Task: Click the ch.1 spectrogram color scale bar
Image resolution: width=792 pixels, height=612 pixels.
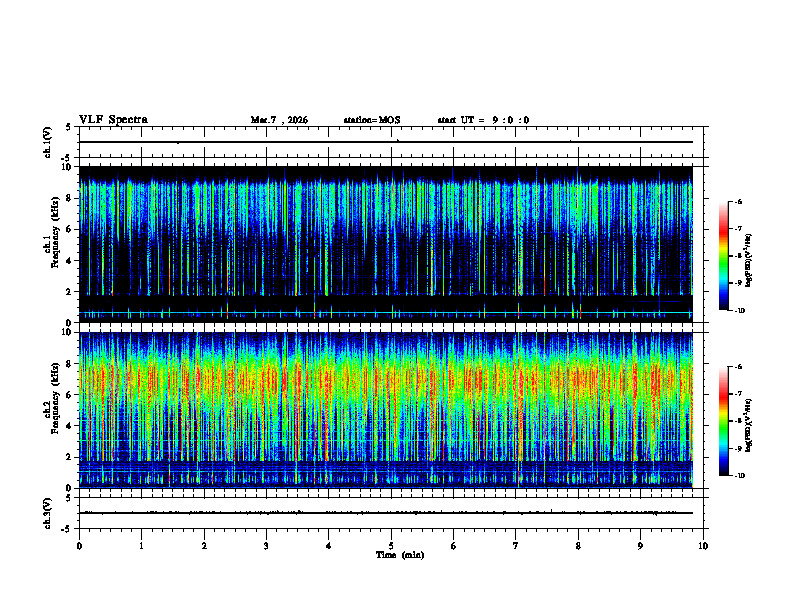Action: tap(724, 256)
